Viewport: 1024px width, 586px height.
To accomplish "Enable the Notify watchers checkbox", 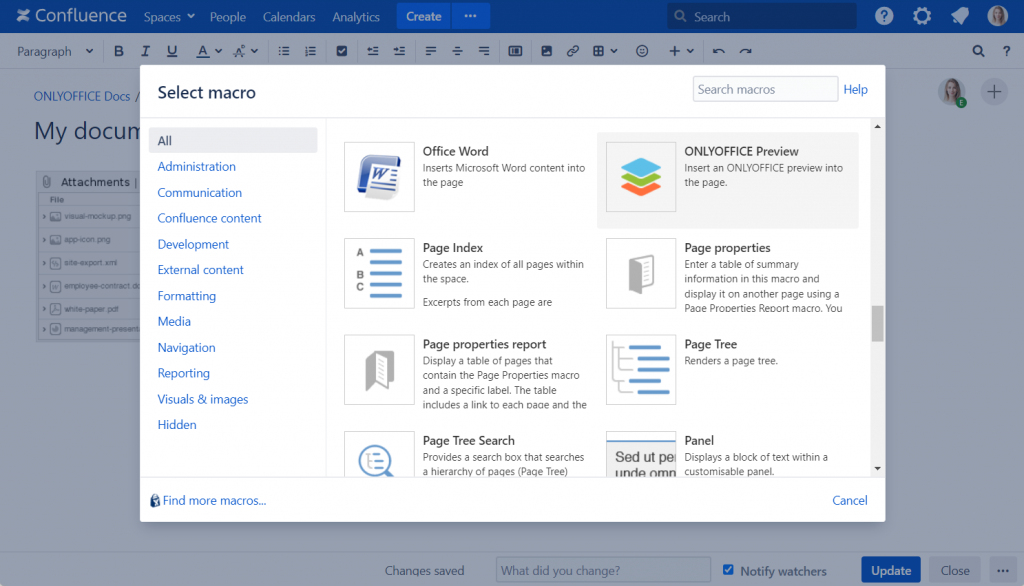I will pyautogui.click(x=728, y=569).
